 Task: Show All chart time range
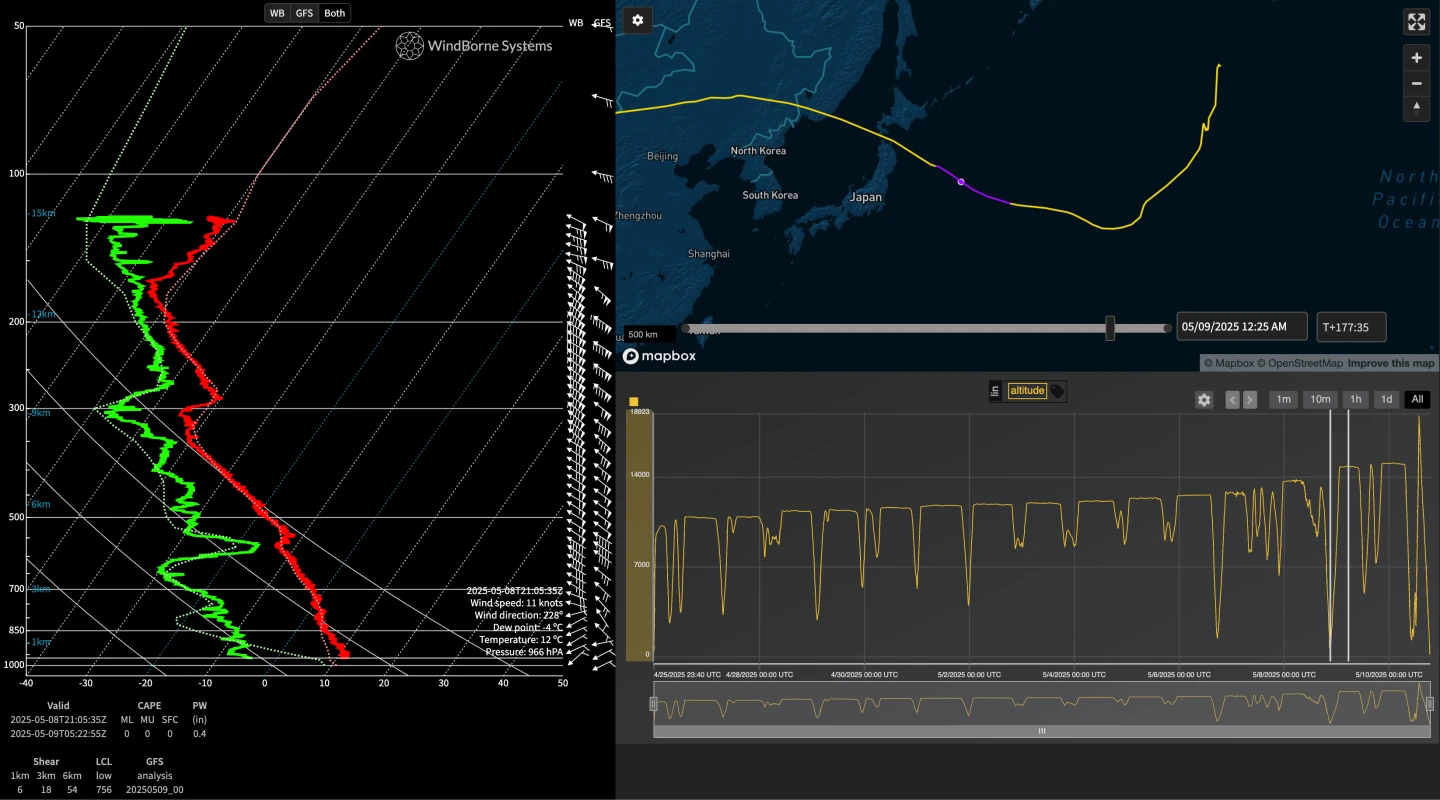1417,400
